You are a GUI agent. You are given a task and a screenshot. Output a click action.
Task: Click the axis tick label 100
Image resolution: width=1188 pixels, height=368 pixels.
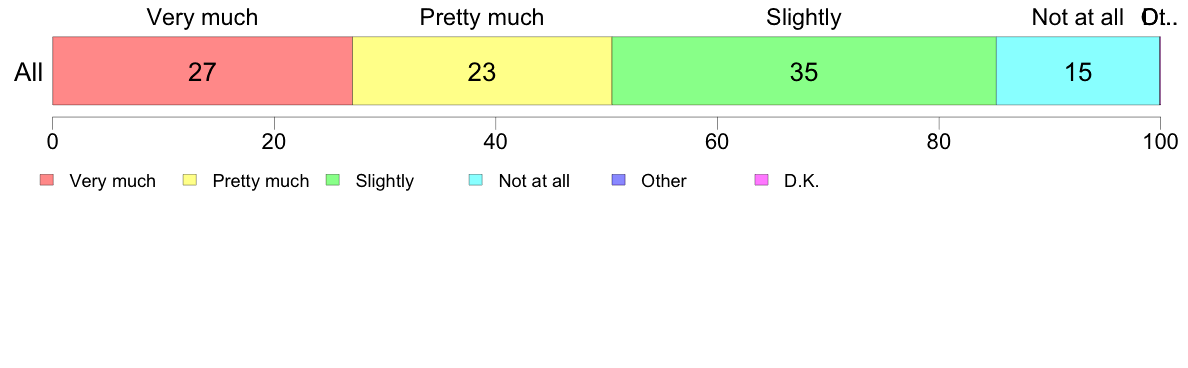click(x=1160, y=140)
